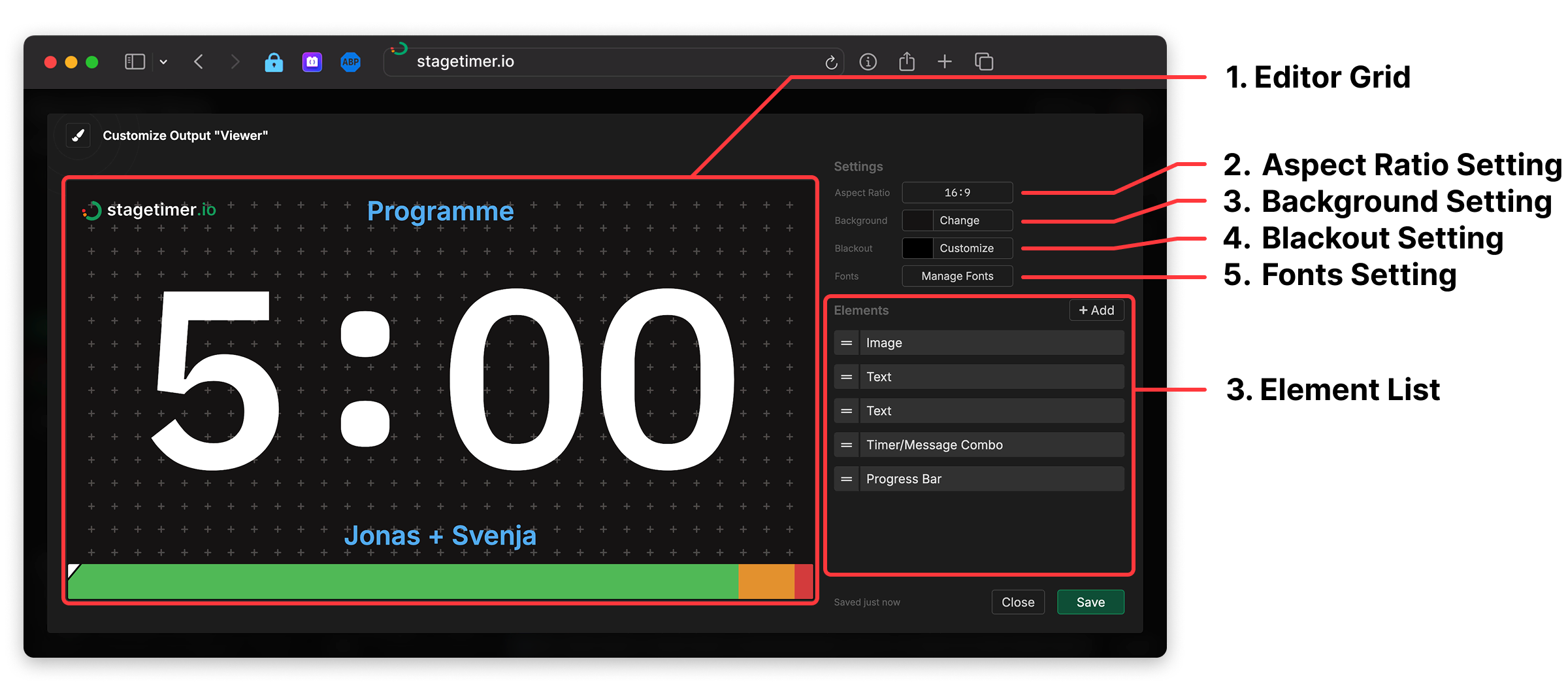Add a new element with the Add button
Screen dimensions: 1568x693
(1096, 310)
